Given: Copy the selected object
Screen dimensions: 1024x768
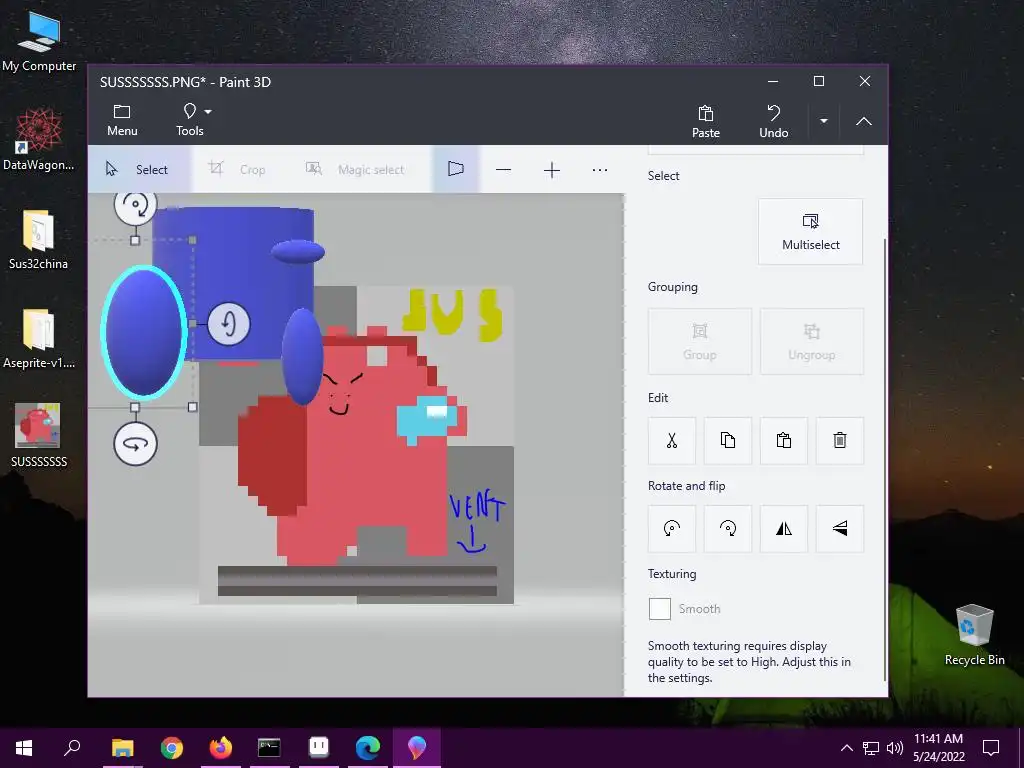Looking at the screenshot, I should click(x=728, y=440).
